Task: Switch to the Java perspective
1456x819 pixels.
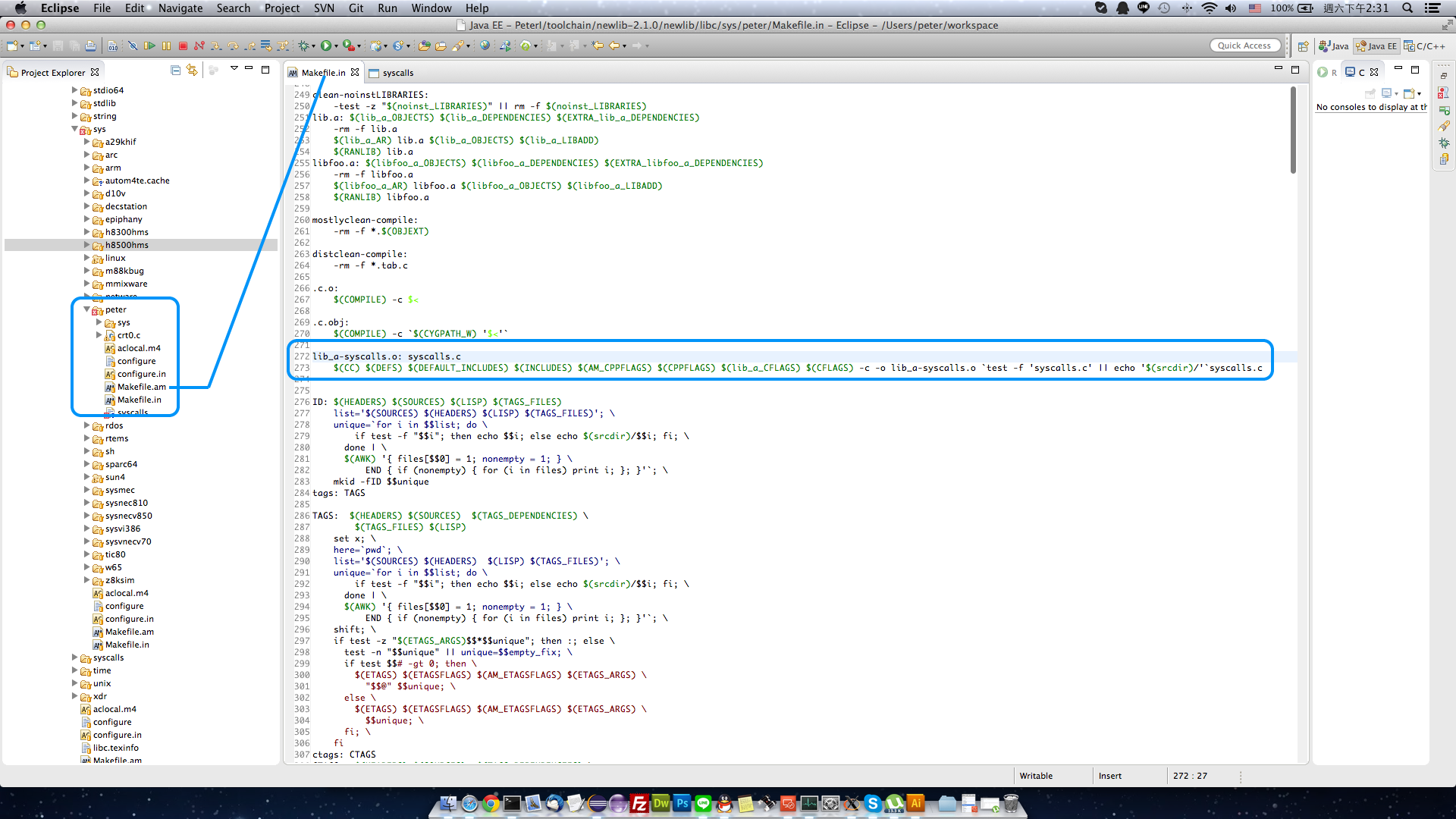Action: pyautogui.click(x=1334, y=46)
